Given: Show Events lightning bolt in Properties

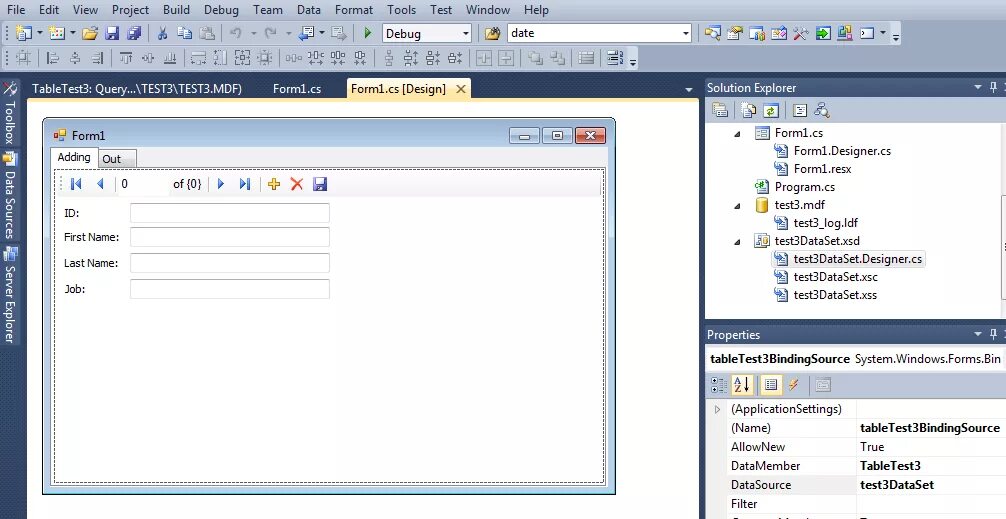Looking at the screenshot, I should click(794, 385).
